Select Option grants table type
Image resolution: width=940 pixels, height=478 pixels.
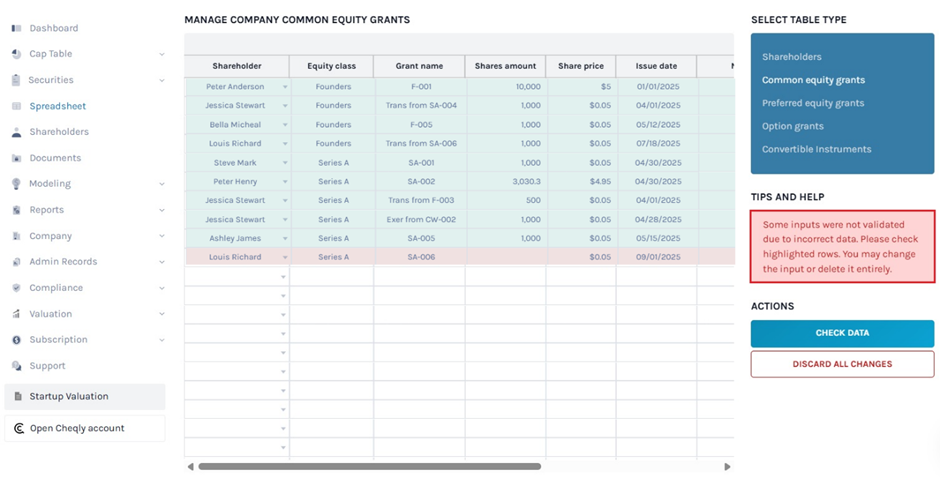pyautogui.click(x=792, y=126)
